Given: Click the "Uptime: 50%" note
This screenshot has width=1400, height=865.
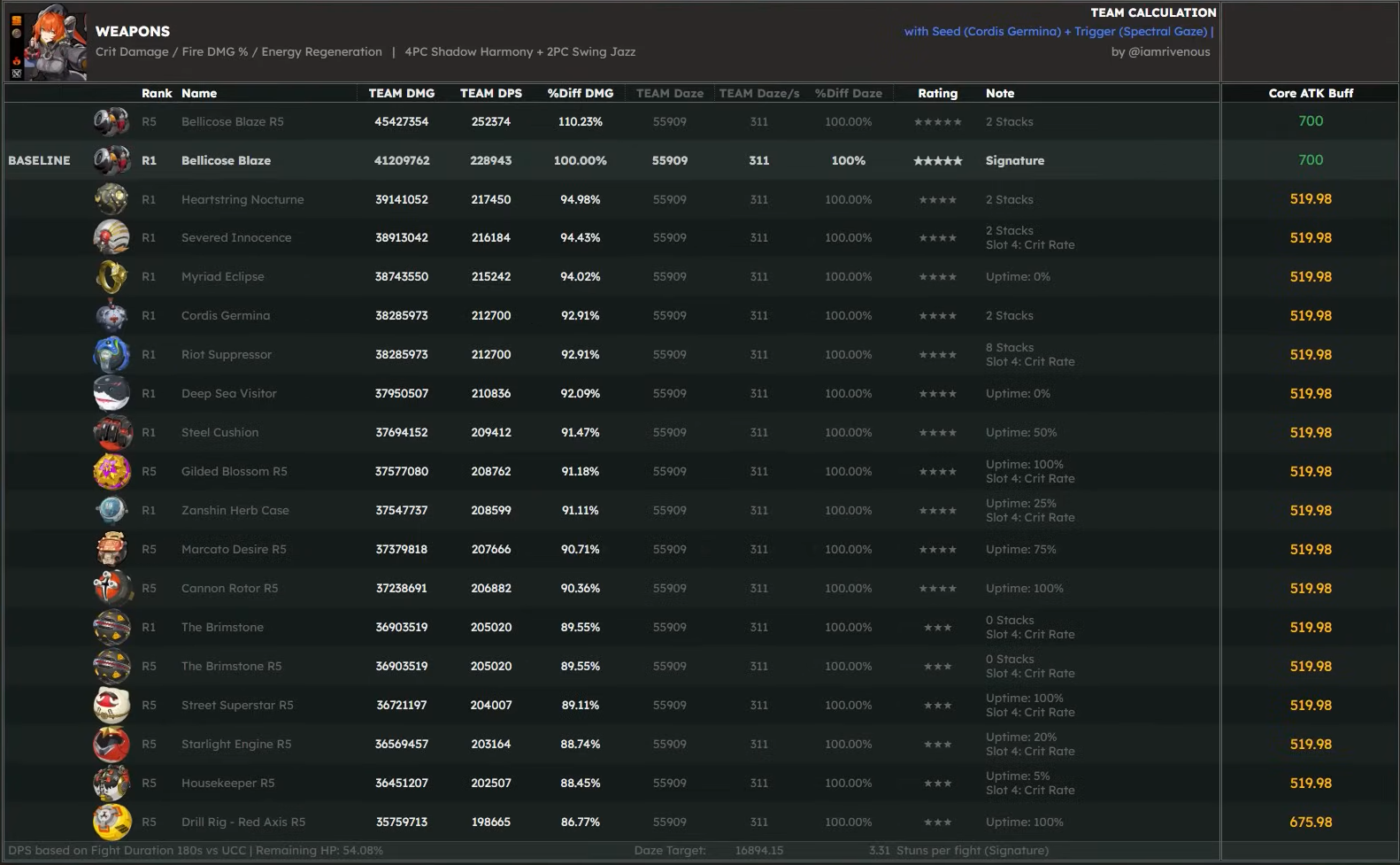Looking at the screenshot, I should 1021,432.
